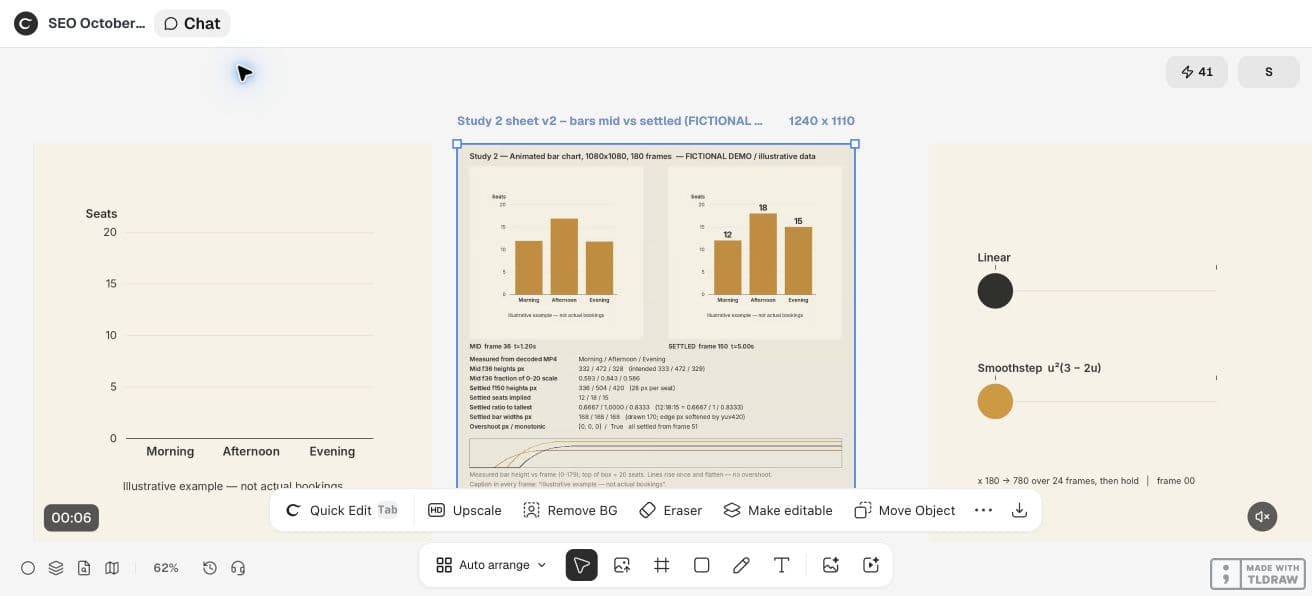This screenshot has width=1312, height=596.
Task: Click the Study 2 sheet v2 image title
Action: pos(610,121)
